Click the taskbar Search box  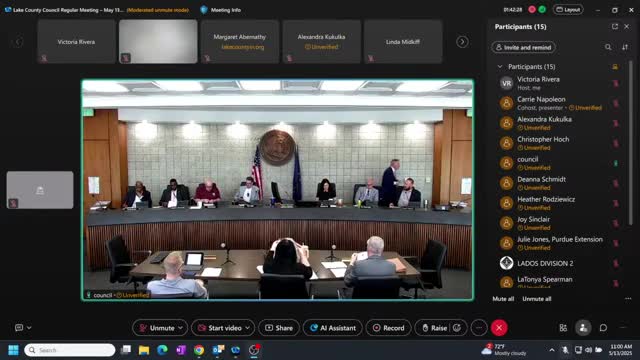(x=70, y=350)
